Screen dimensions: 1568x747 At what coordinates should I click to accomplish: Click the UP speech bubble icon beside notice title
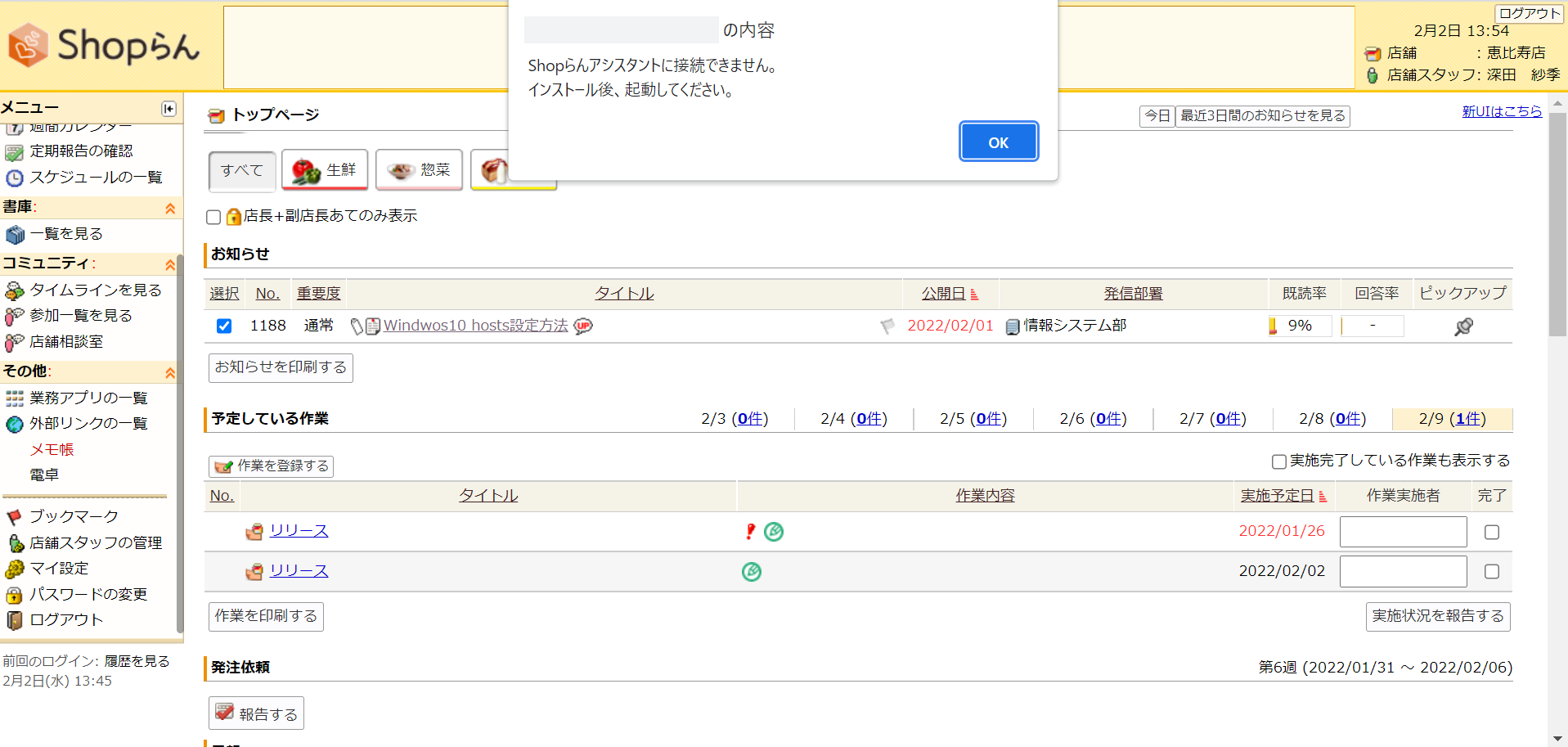[x=583, y=326]
